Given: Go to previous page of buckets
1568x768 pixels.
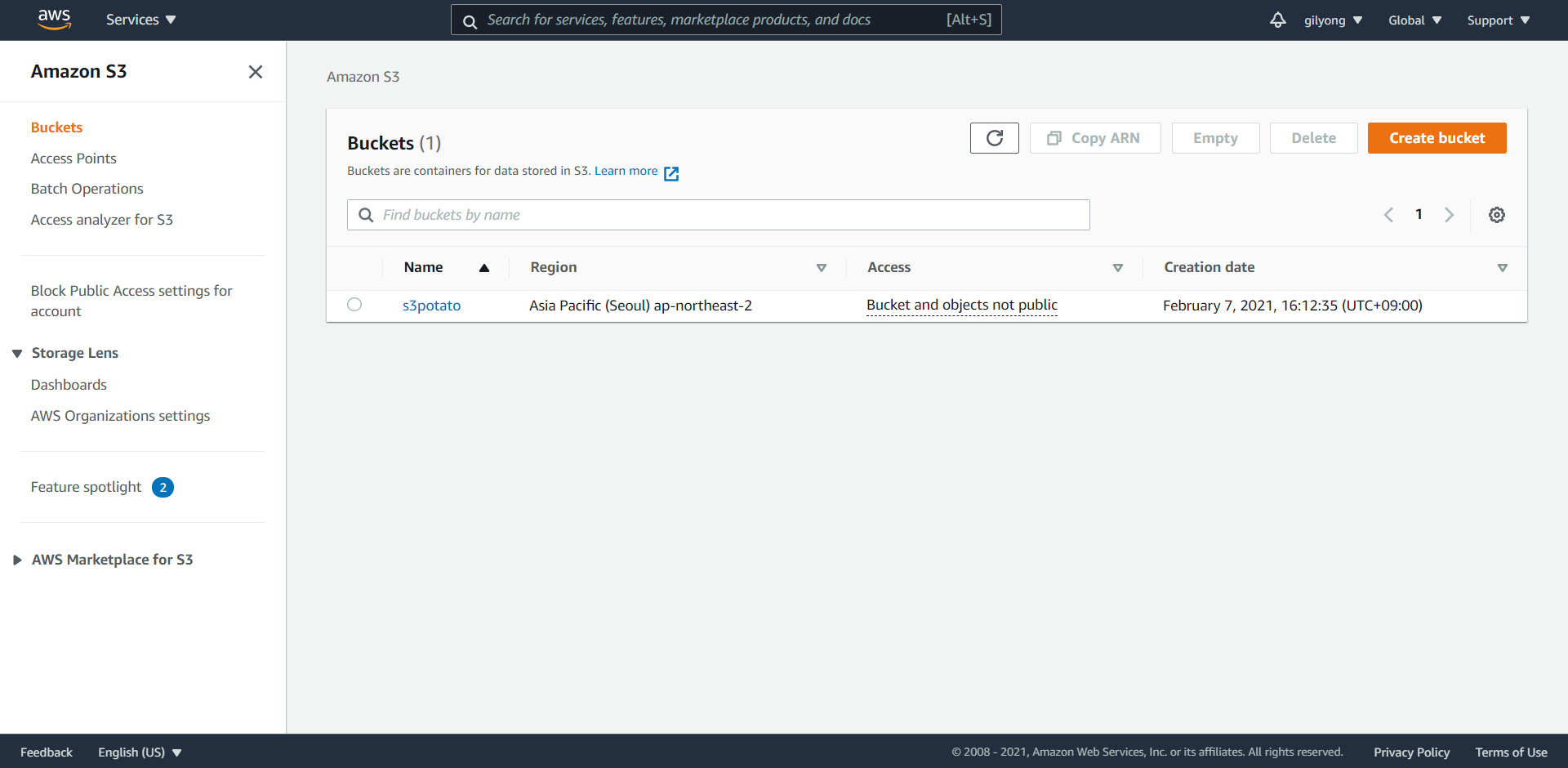Looking at the screenshot, I should point(1388,215).
